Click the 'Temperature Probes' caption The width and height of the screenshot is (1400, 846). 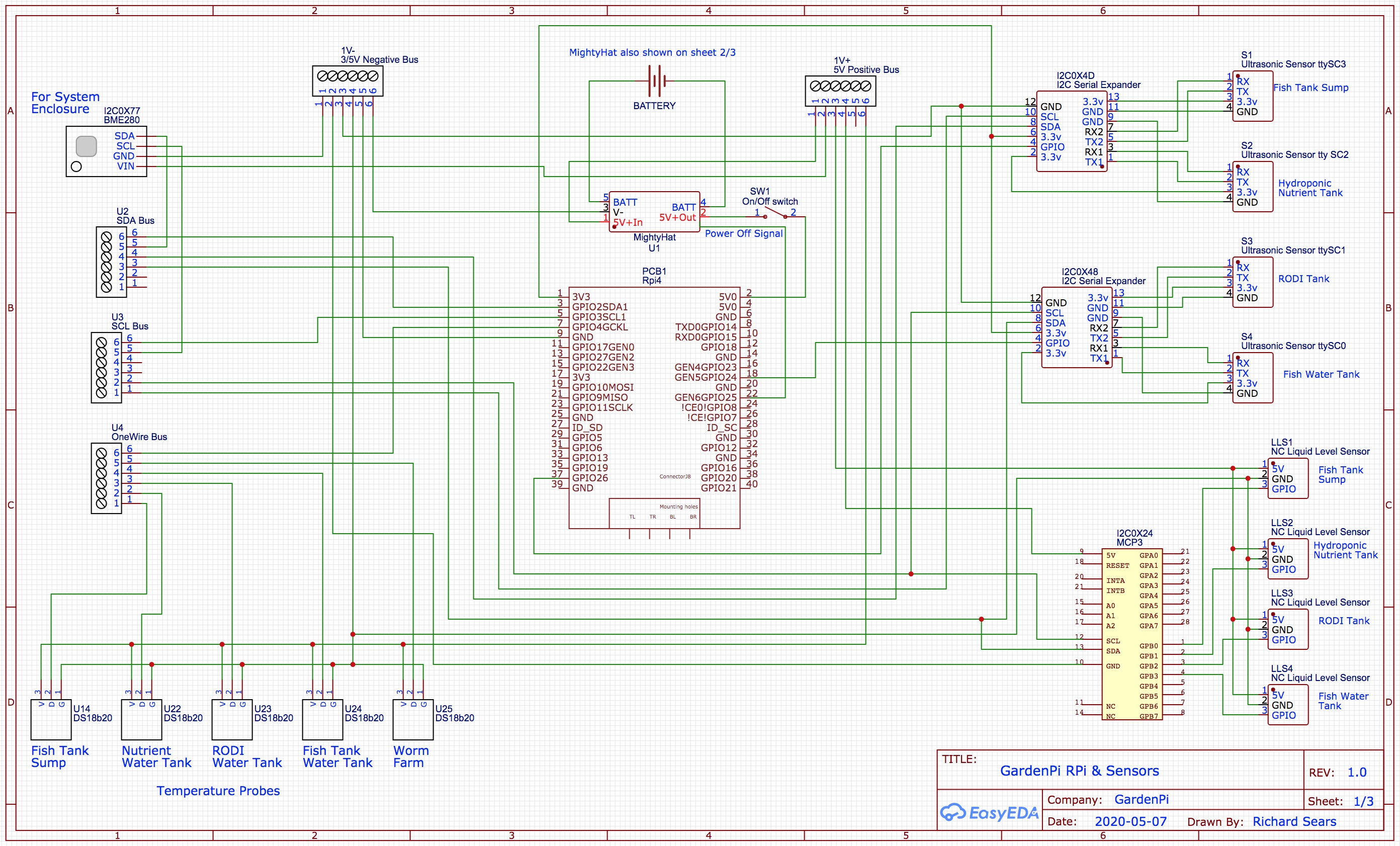218,790
